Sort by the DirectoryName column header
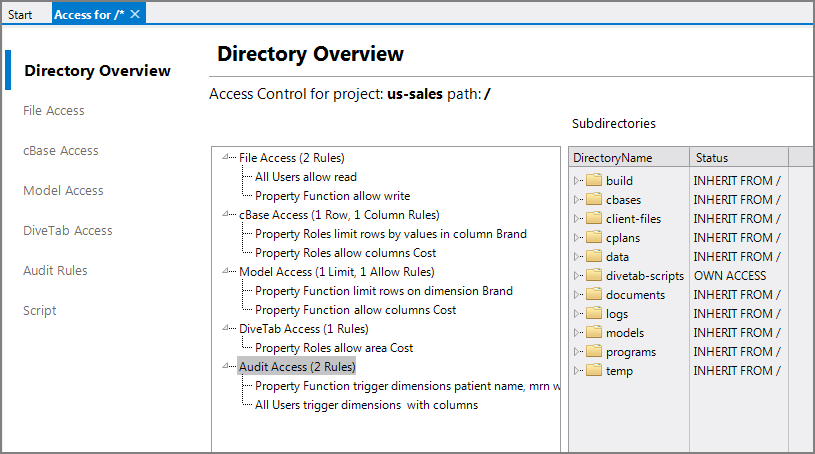This screenshot has width=815, height=454. click(x=629, y=158)
